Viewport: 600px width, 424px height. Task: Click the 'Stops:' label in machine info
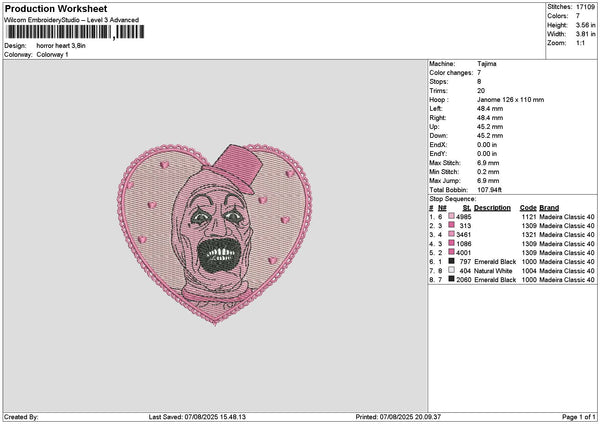click(x=438, y=82)
